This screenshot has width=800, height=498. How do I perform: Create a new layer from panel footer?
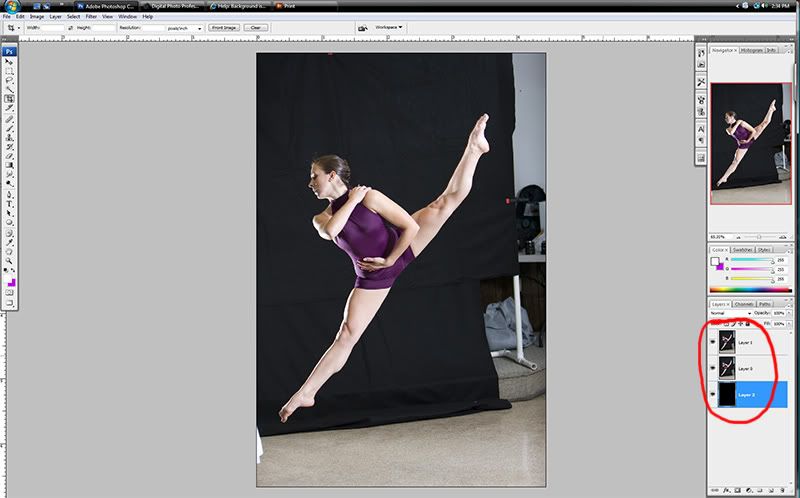point(771,490)
